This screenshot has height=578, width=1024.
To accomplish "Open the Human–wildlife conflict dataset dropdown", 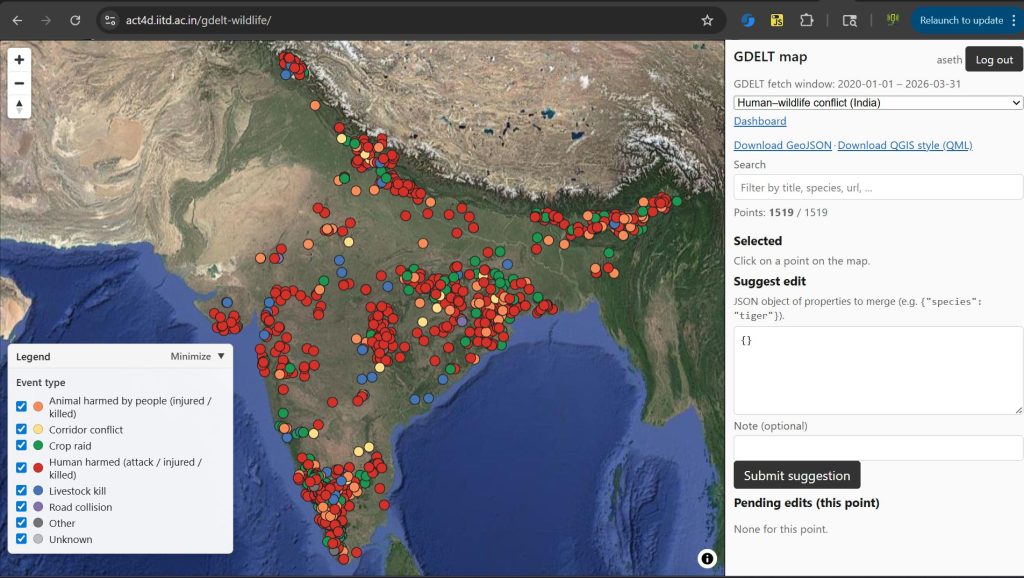I will tap(878, 103).
